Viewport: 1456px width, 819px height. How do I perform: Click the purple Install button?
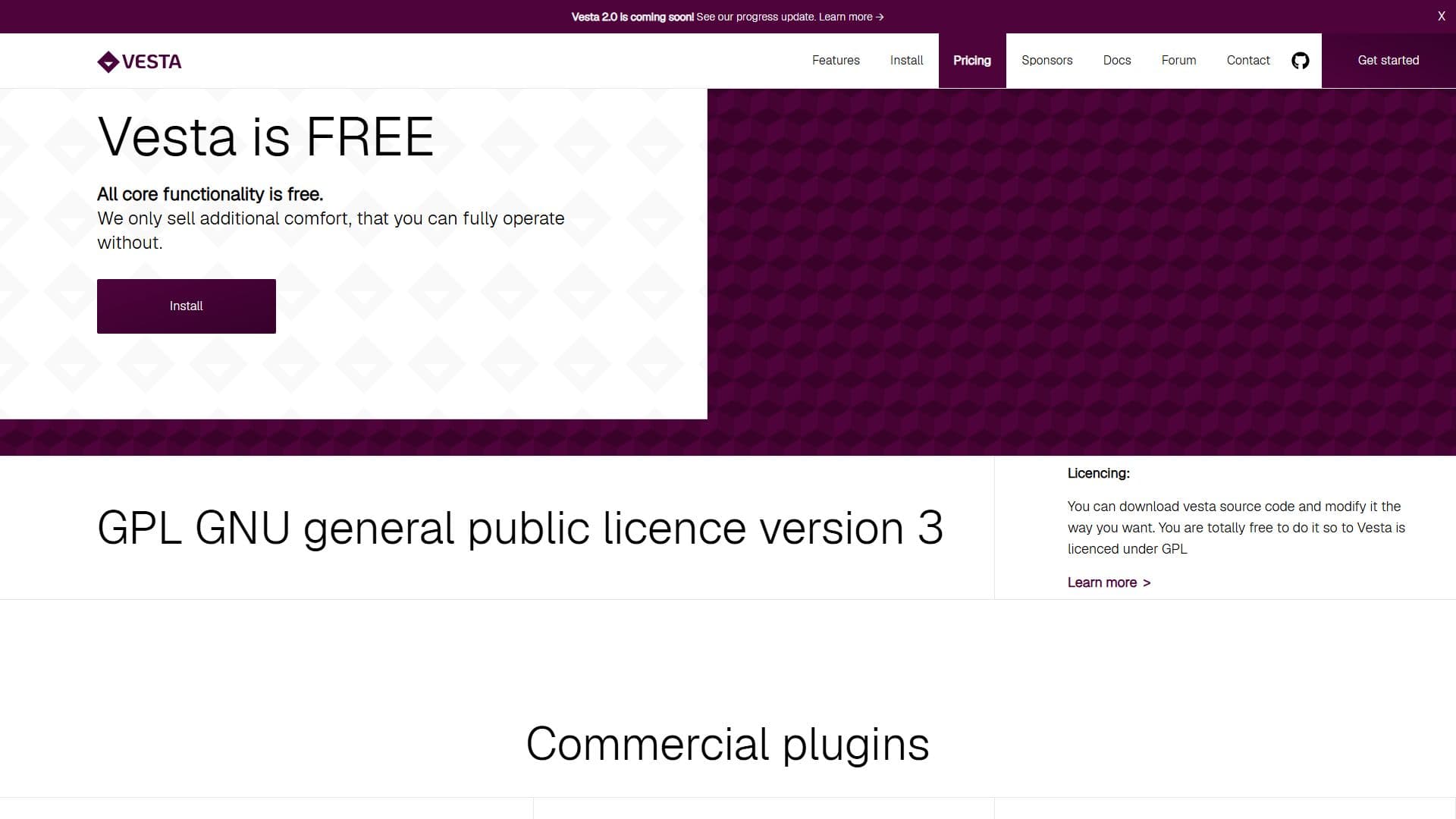click(187, 306)
